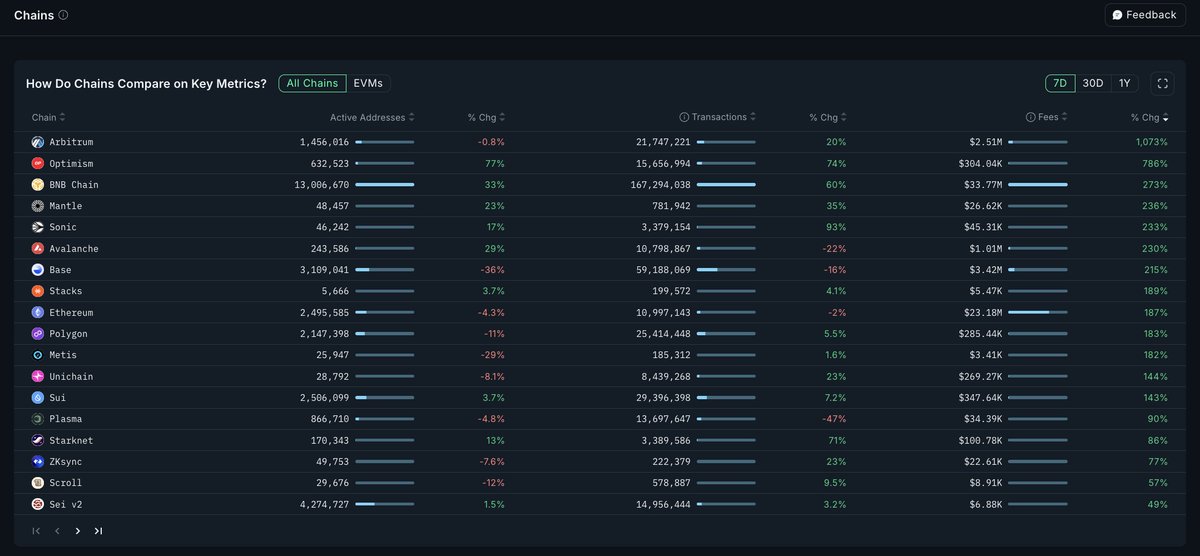1200x556 pixels.
Task: Open the info icon beside Chains title
Action: 64,15
